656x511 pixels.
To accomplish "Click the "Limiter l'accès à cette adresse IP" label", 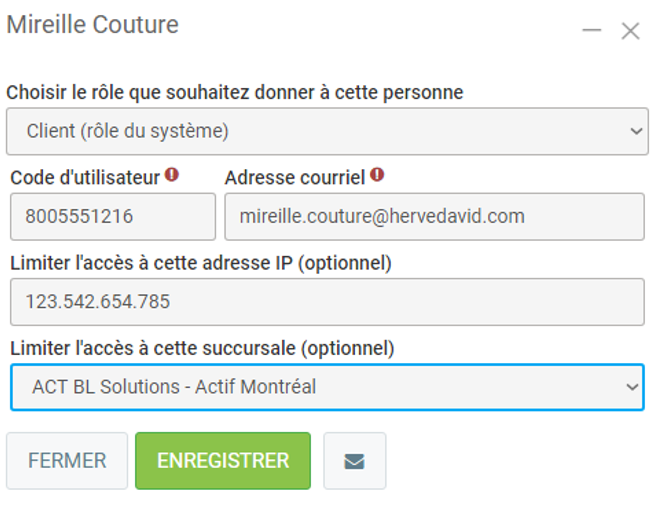I will [x=201, y=263].
